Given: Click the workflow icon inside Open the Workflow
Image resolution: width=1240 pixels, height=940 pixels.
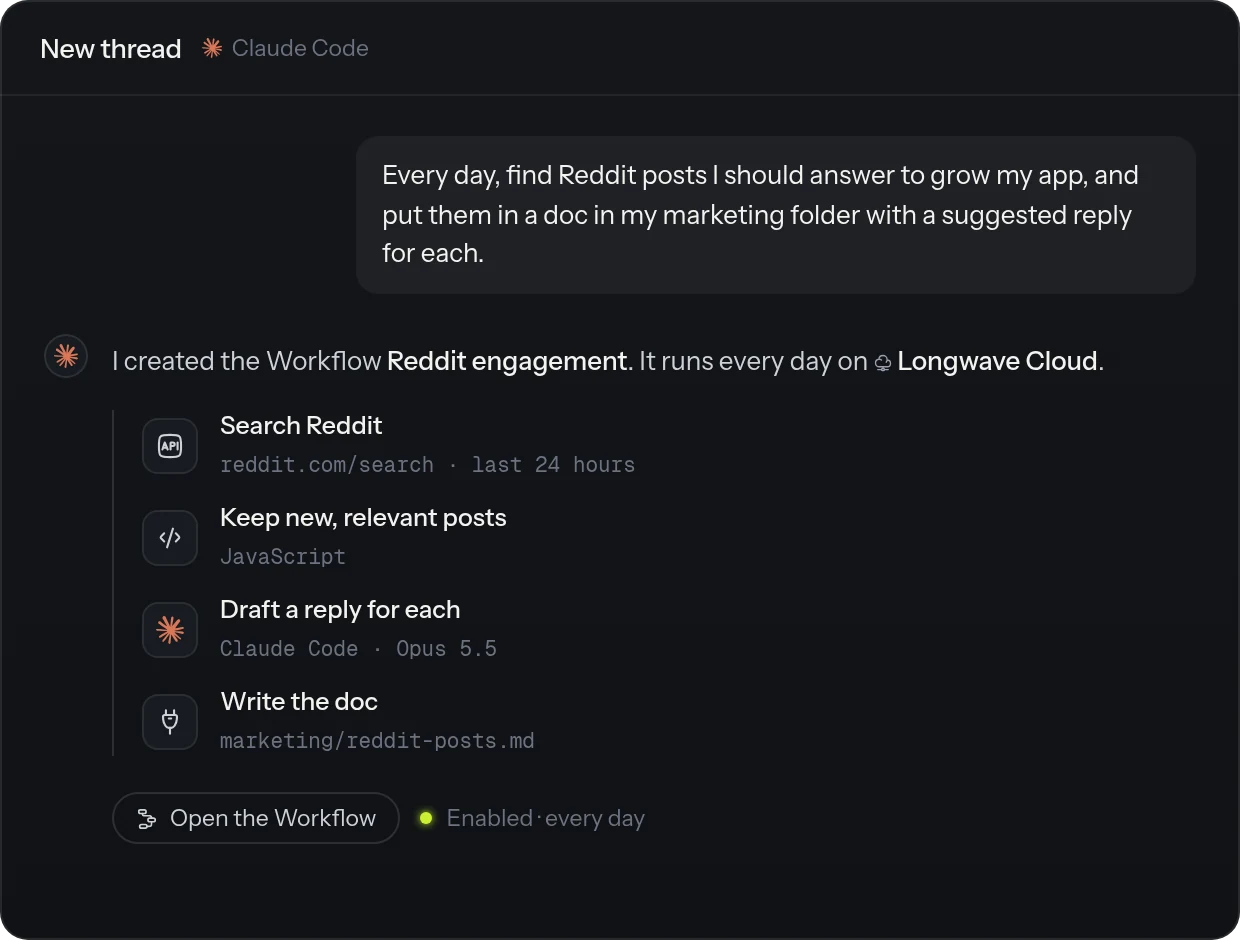Looking at the screenshot, I should (147, 819).
